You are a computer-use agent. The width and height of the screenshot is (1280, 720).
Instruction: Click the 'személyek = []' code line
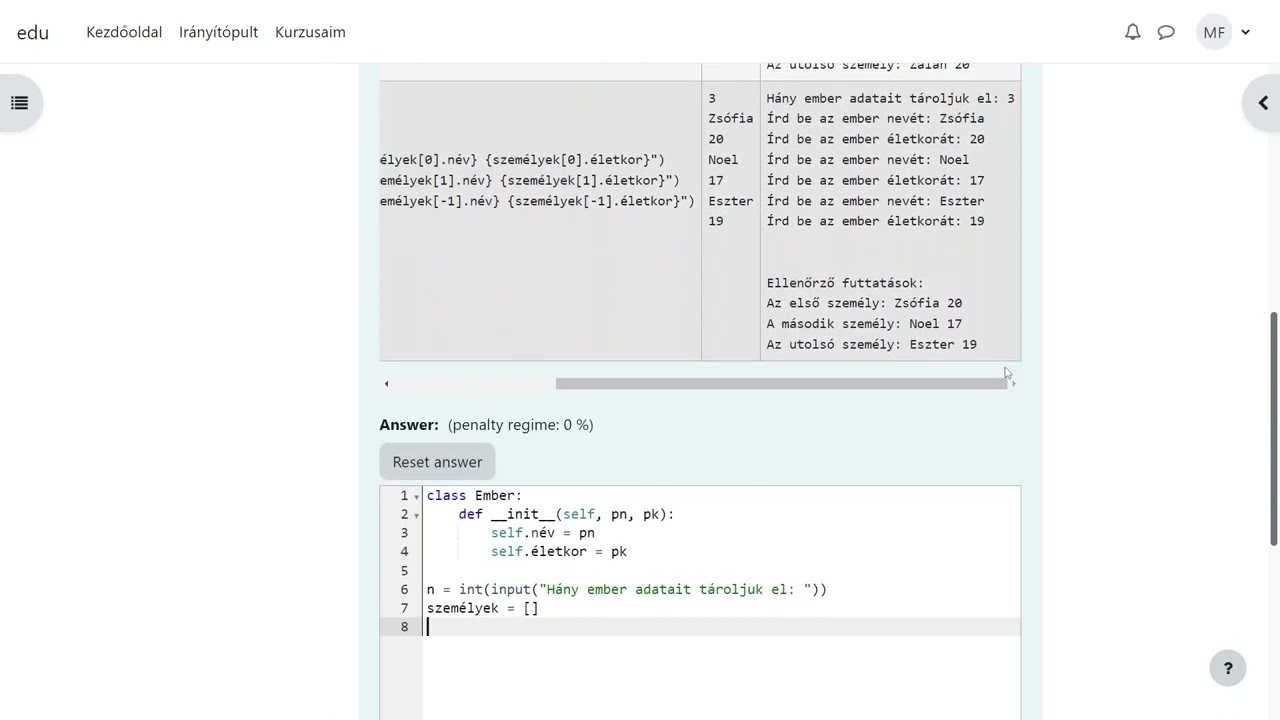coord(482,608)
